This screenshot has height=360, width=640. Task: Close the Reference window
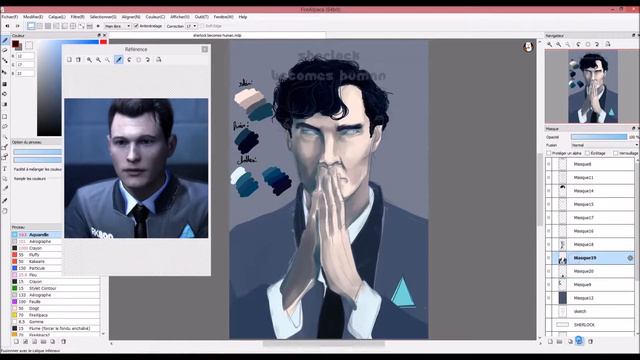[204, 49]
